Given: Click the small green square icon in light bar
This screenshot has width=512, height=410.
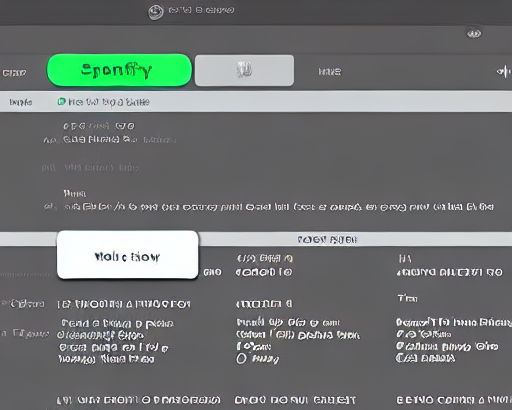Looking at the screenshot, I should click(61, 101).
